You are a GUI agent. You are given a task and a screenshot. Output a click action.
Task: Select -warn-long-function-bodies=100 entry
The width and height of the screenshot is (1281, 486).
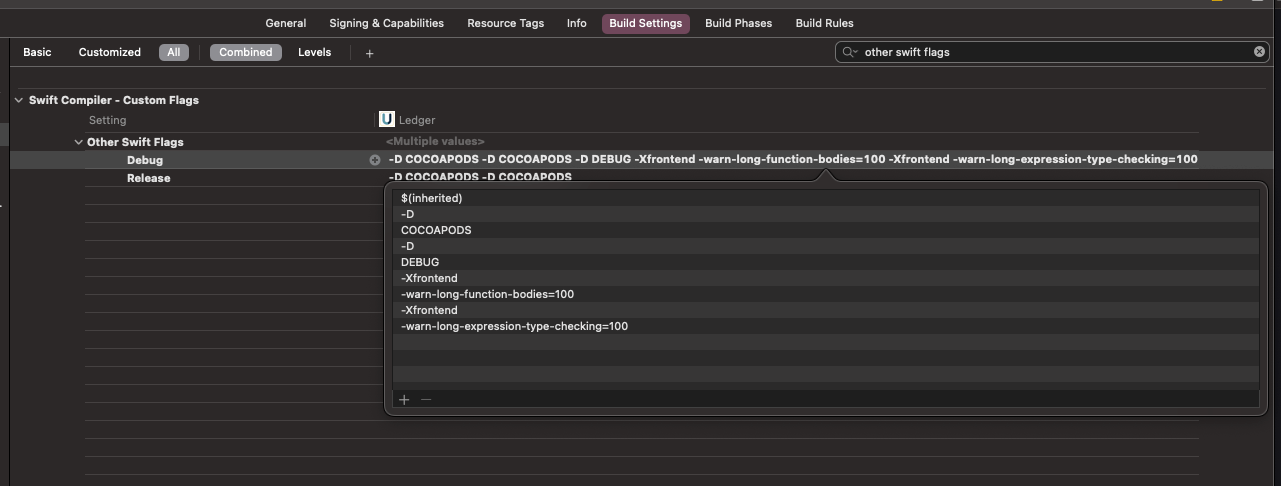(825, 294)
